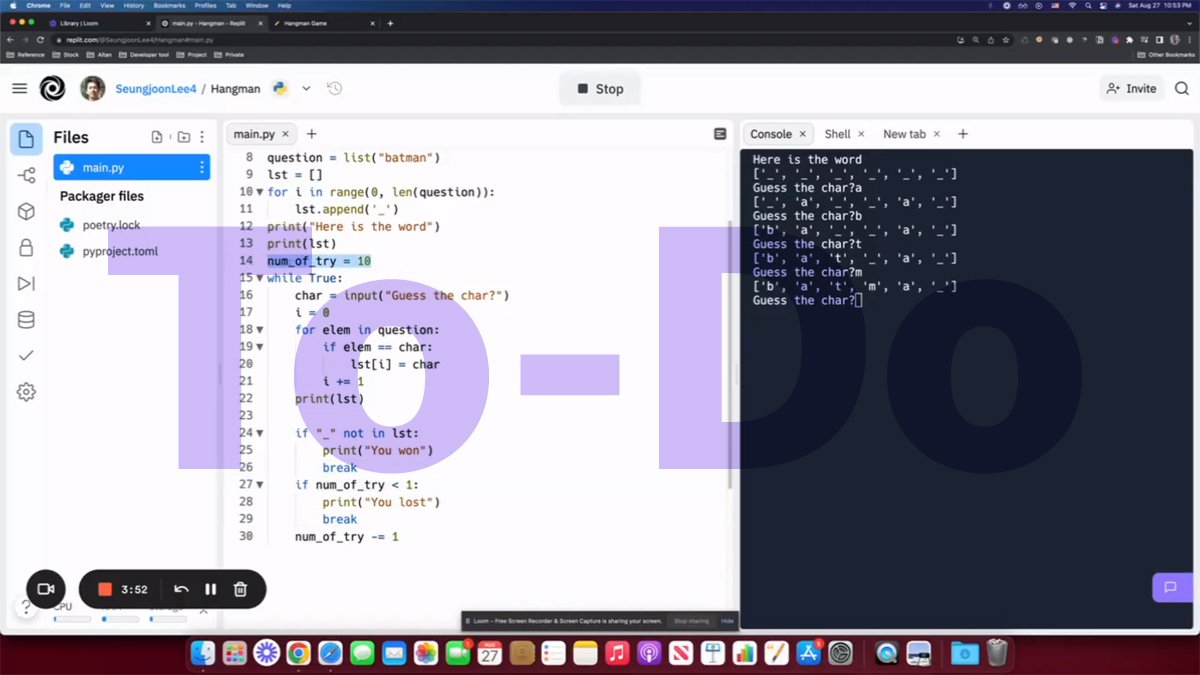Open the Secrets lock sidebar icon
The height and width of the screenshot is (675, 1200).
[27, 247]
